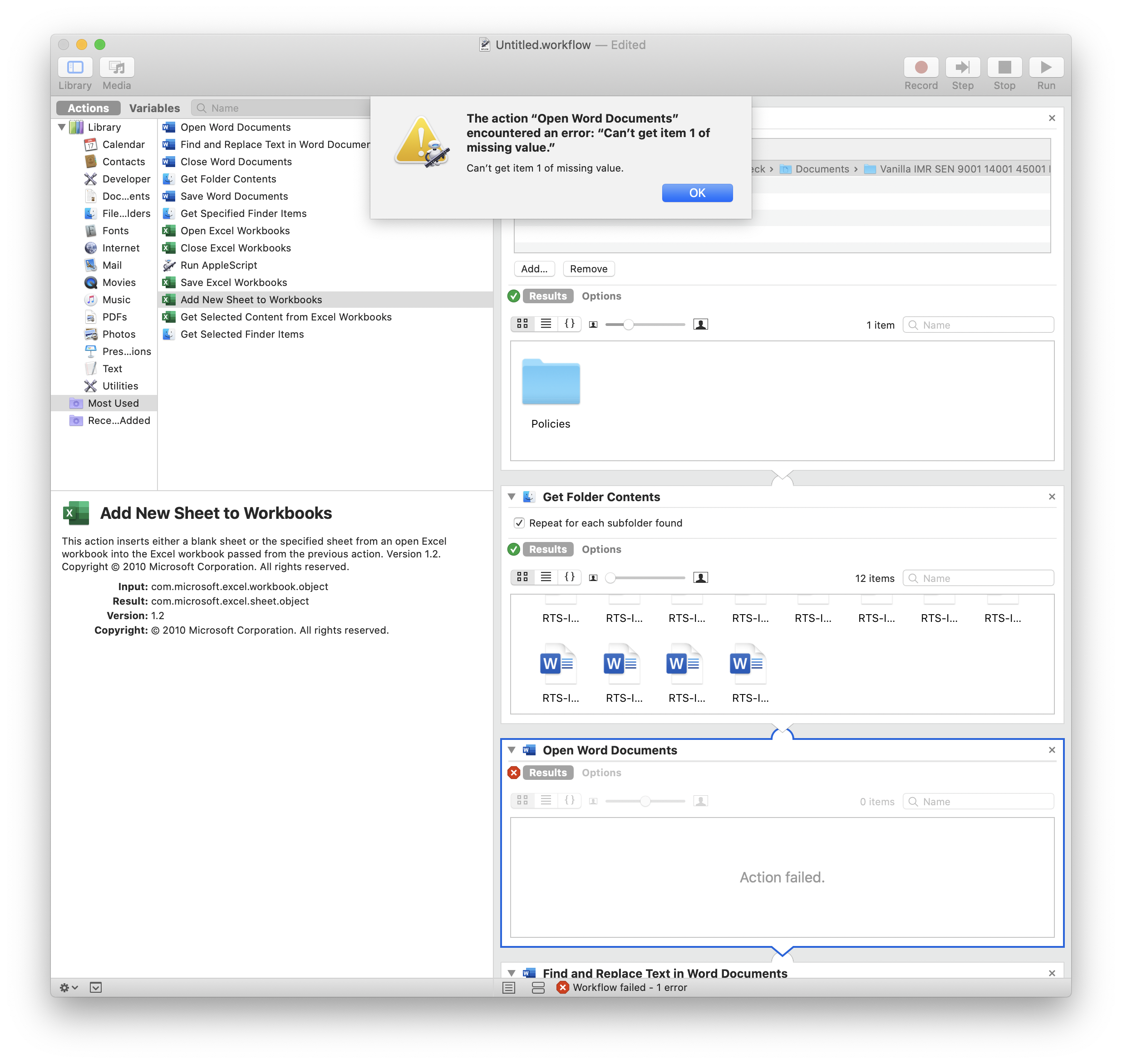Adjust the Policies results icon size slider
The width and height of the screenshot is (1122, 1064).
629,325
